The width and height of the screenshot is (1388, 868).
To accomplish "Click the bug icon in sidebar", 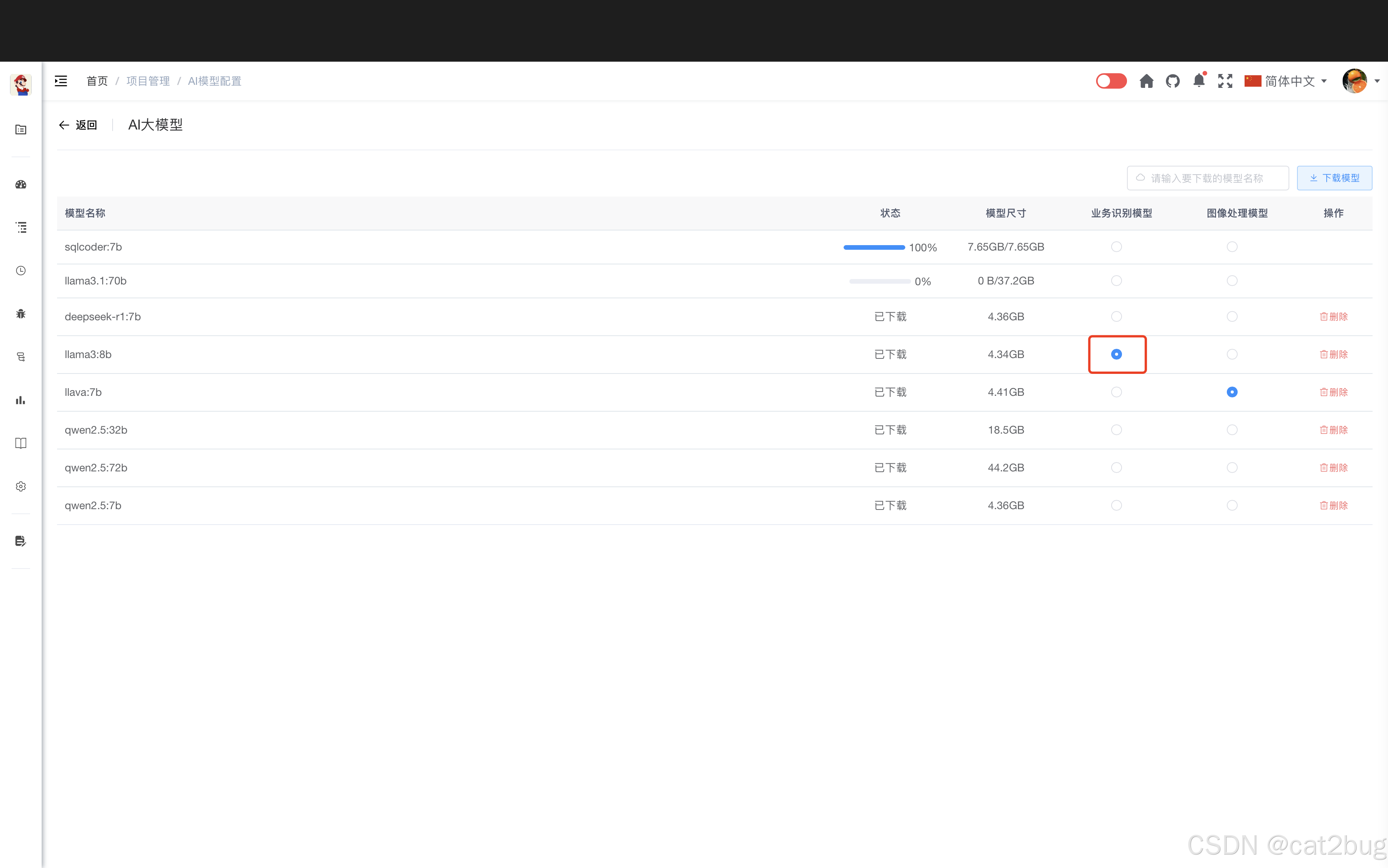I will [21, 313].
